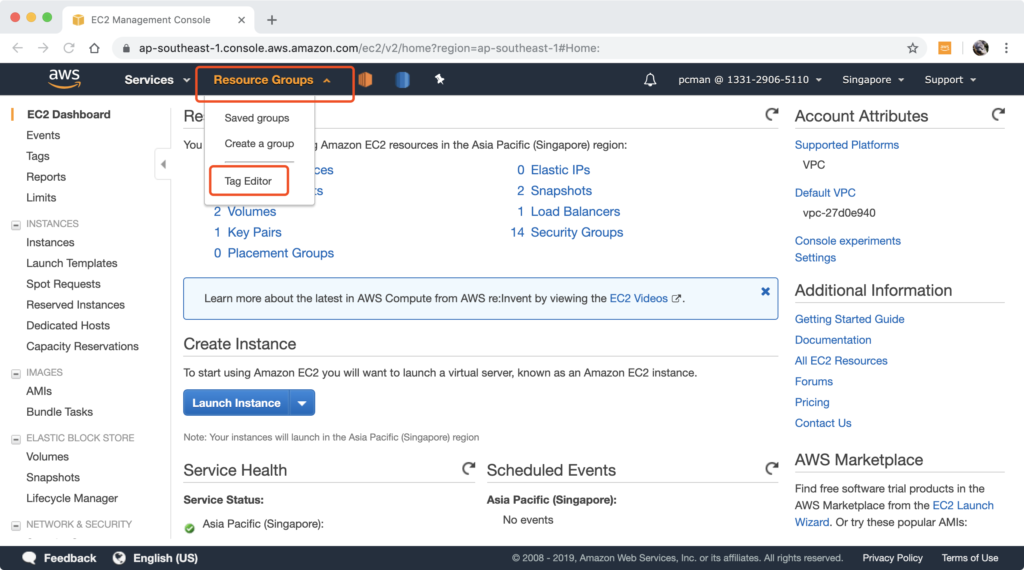Click the AWS logo home icon
Screen dimensions: 1024x570
tap(64, 79)
